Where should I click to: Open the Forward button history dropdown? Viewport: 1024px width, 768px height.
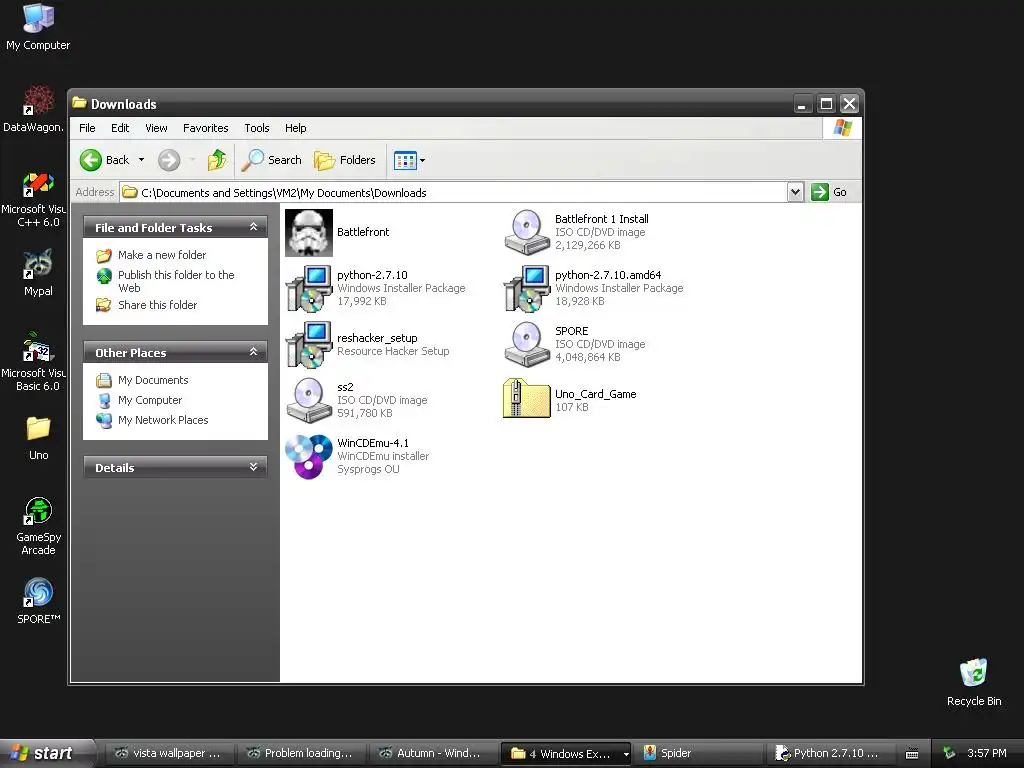click(x=192, y=160)
